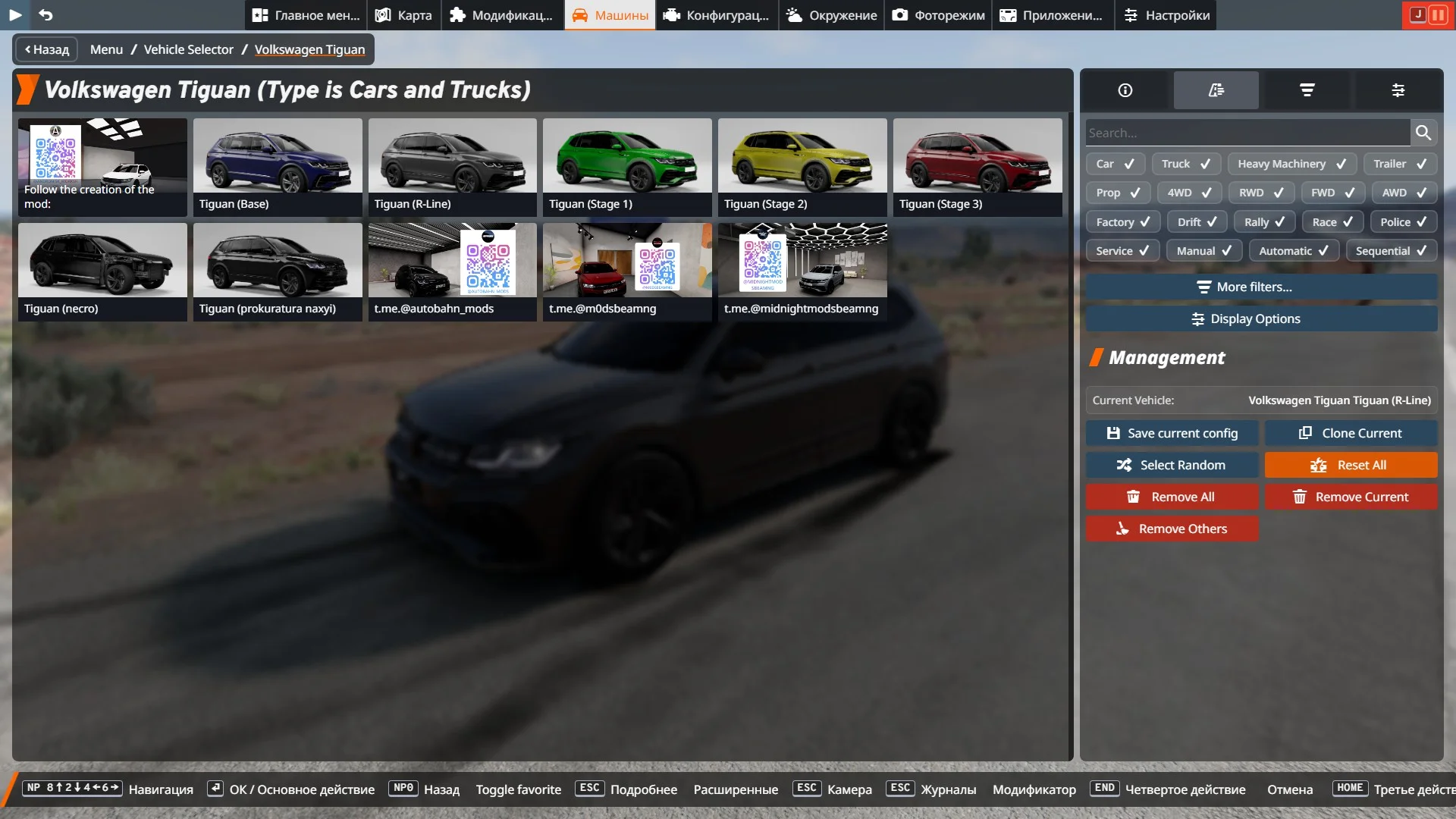This screenshot has height=819, width=1456.
Task: Open the info icon tab in the side panel
Action: pyautogui.click(x=1125, y=90)
